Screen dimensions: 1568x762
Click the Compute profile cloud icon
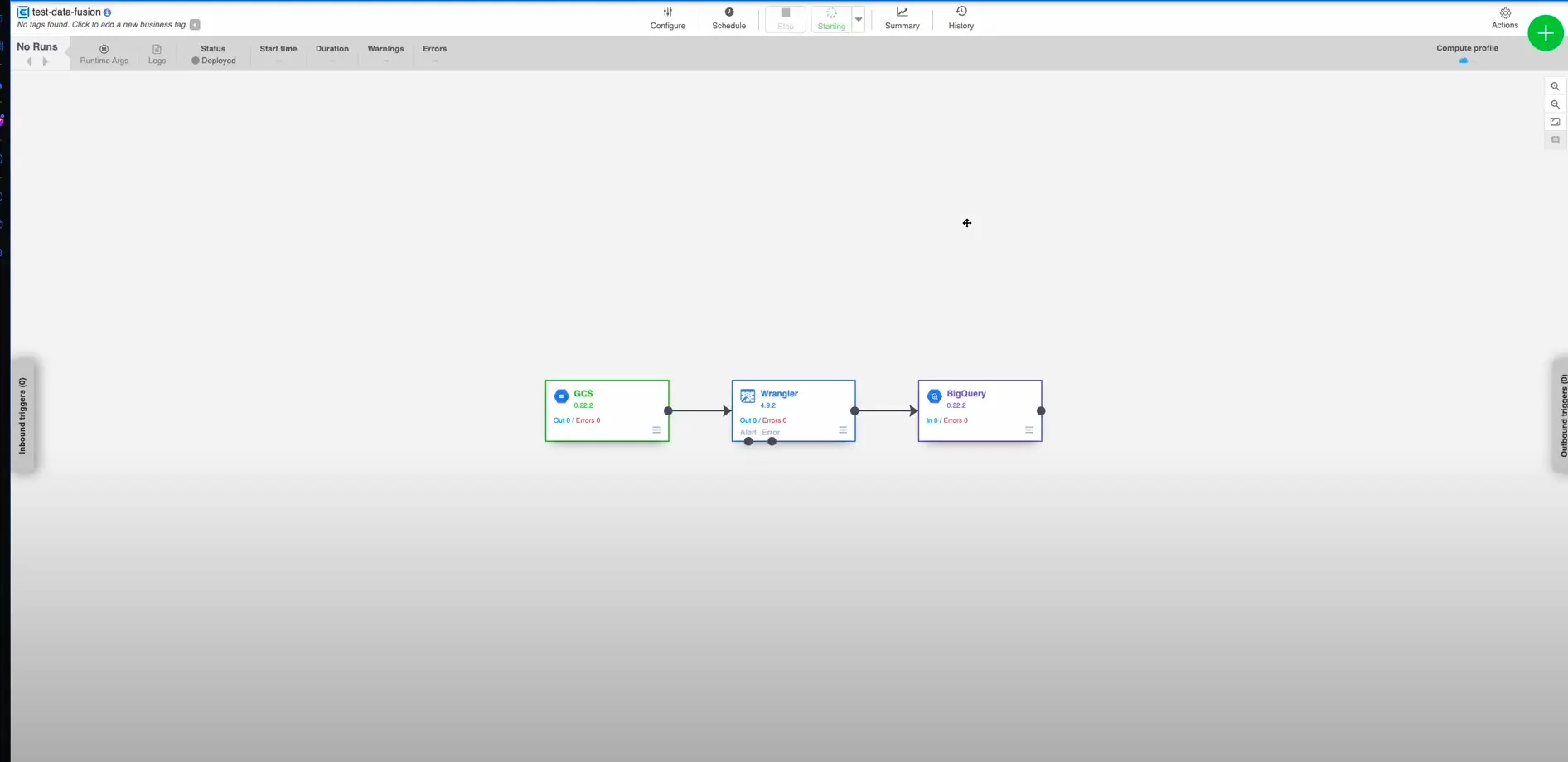(1463, 61)
